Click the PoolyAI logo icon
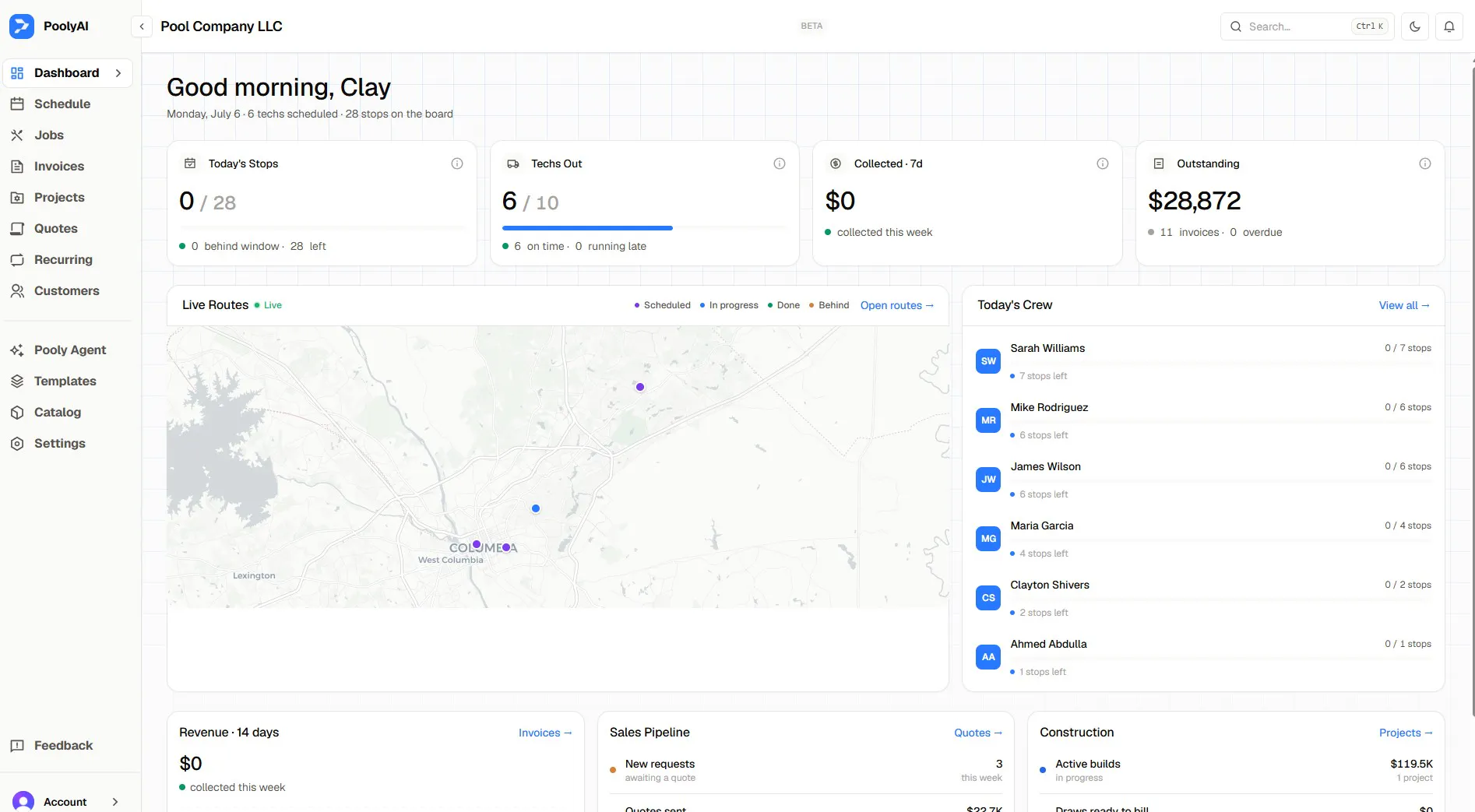Viewport: 1475px width, 812px height. pos(21,26)
